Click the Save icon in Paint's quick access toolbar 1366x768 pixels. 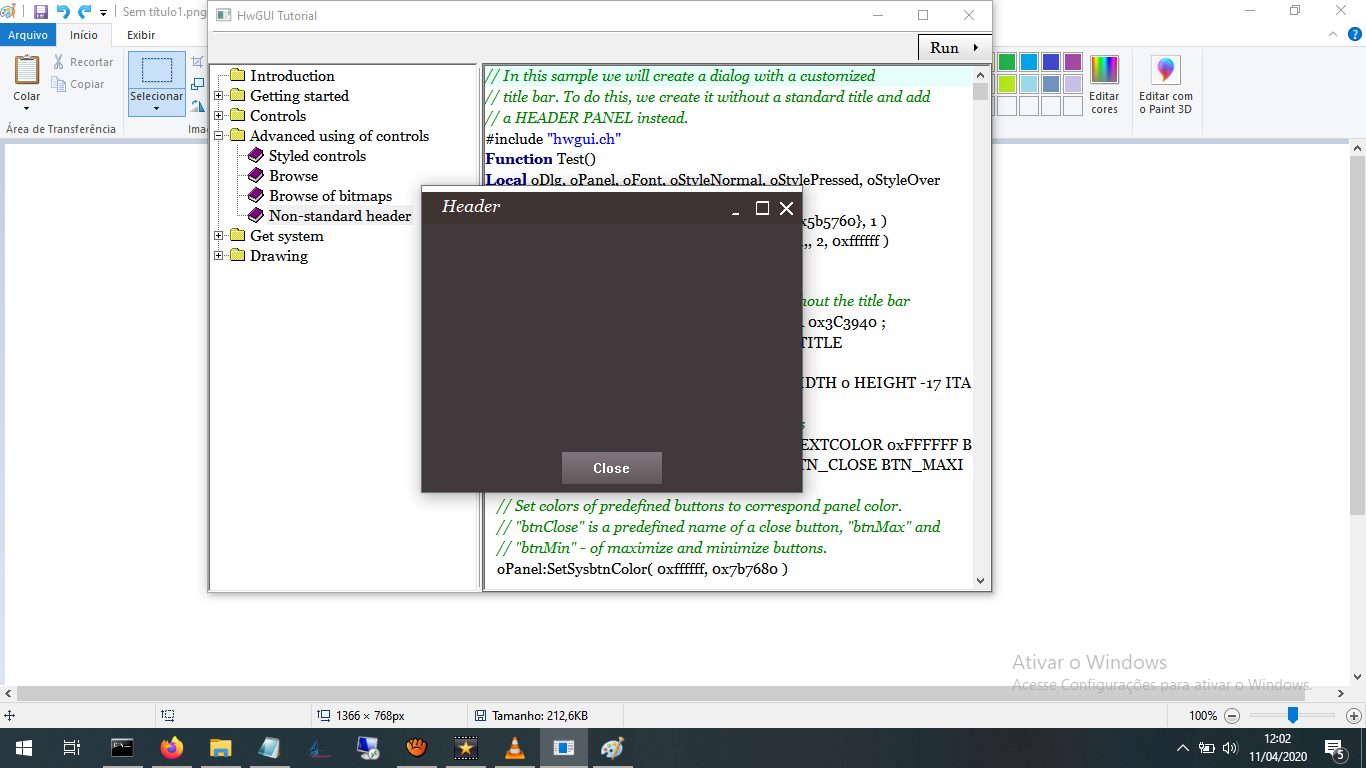(41, 12)
